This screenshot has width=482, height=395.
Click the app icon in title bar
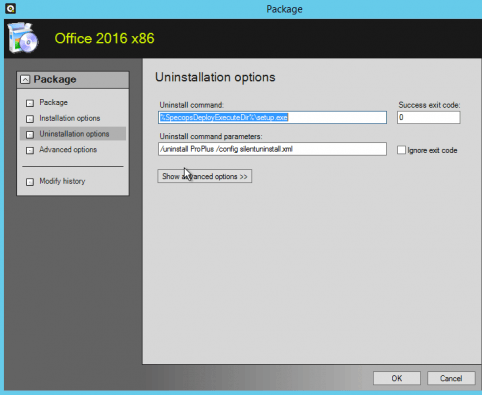click(10, 8)
